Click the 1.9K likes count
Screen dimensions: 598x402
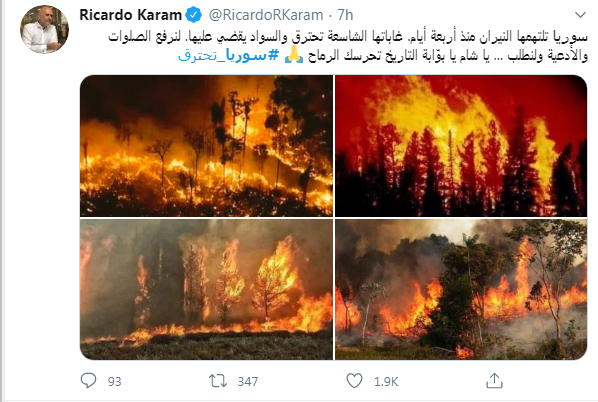coord(386,381)
